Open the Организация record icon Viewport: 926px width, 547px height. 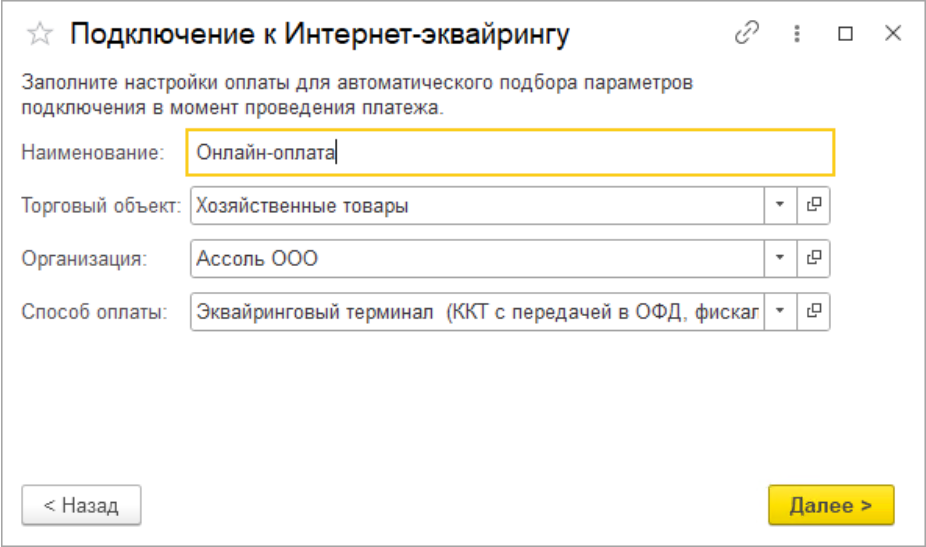tap(814, 259)
